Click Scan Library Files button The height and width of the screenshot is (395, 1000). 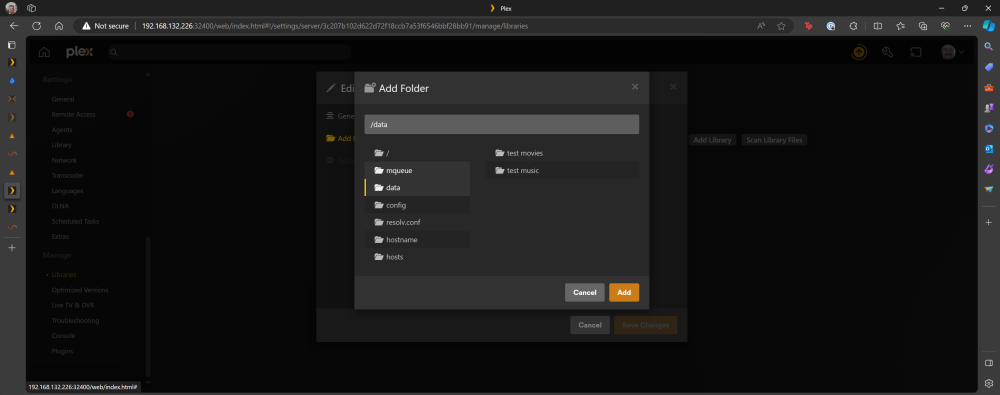774,140
